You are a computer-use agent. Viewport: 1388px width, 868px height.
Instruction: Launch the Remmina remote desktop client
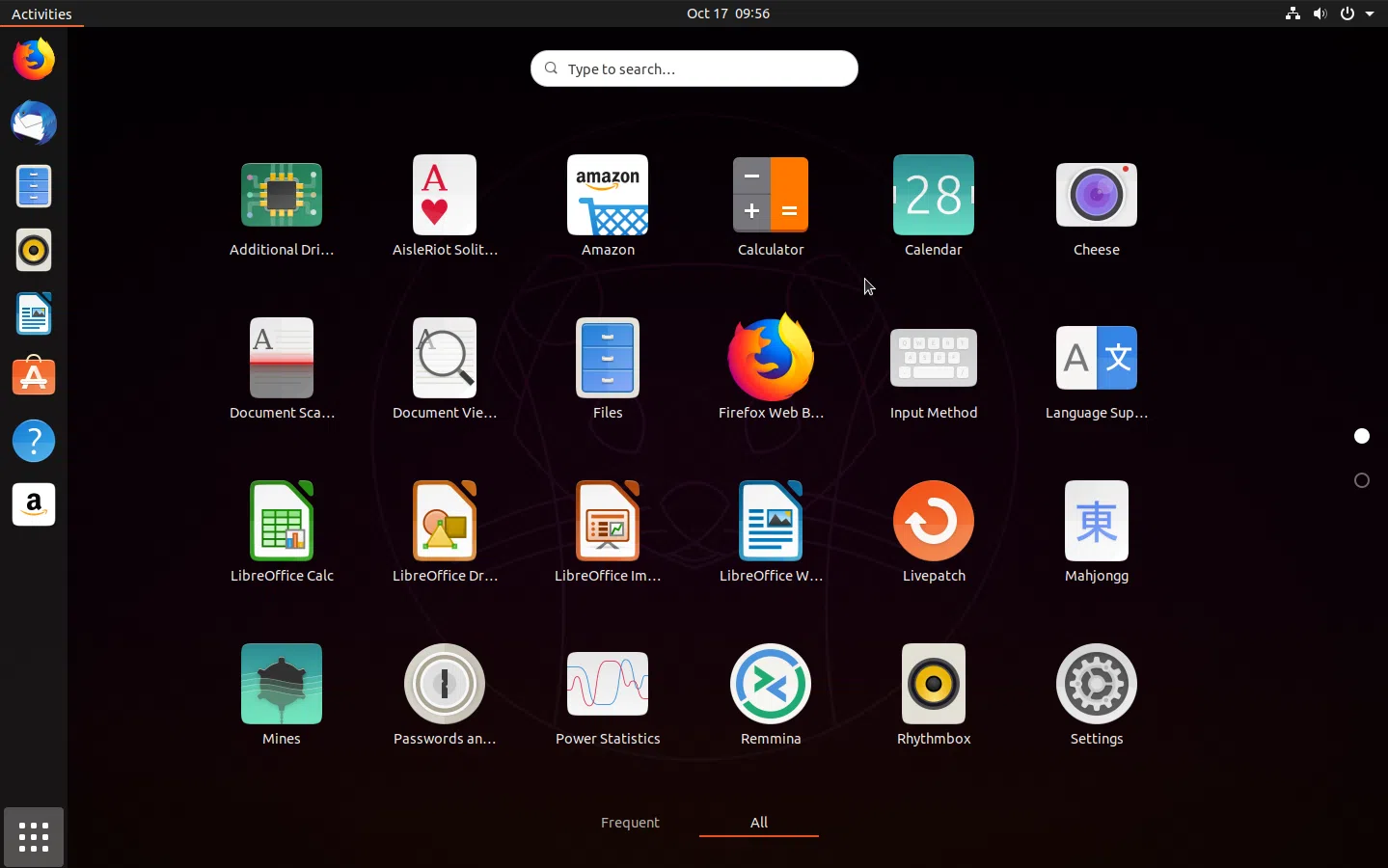tap(770, 684)
